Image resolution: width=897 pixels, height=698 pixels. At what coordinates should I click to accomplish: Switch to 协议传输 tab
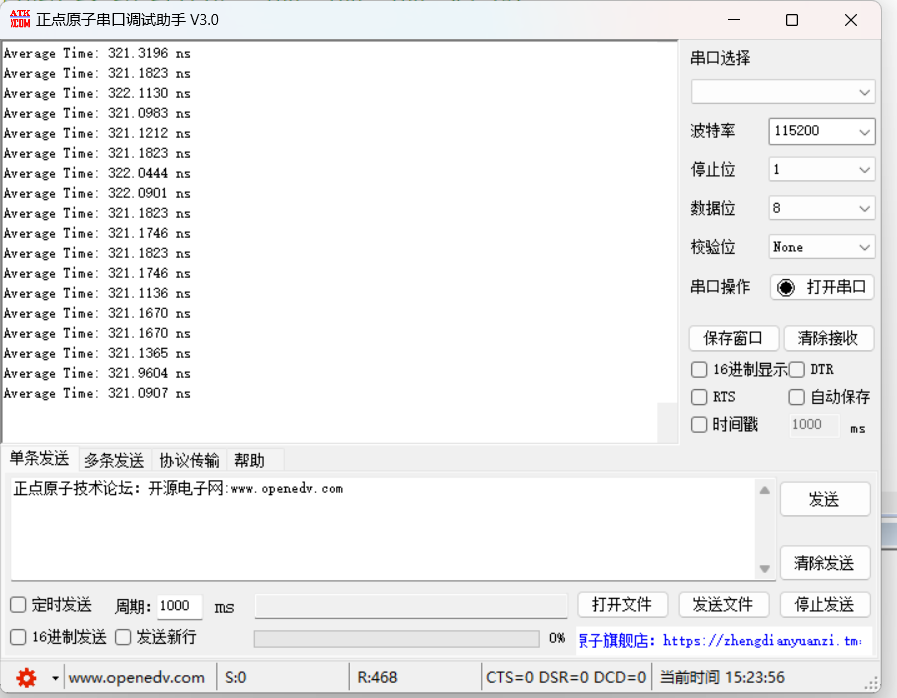click(x=189, y=461)
